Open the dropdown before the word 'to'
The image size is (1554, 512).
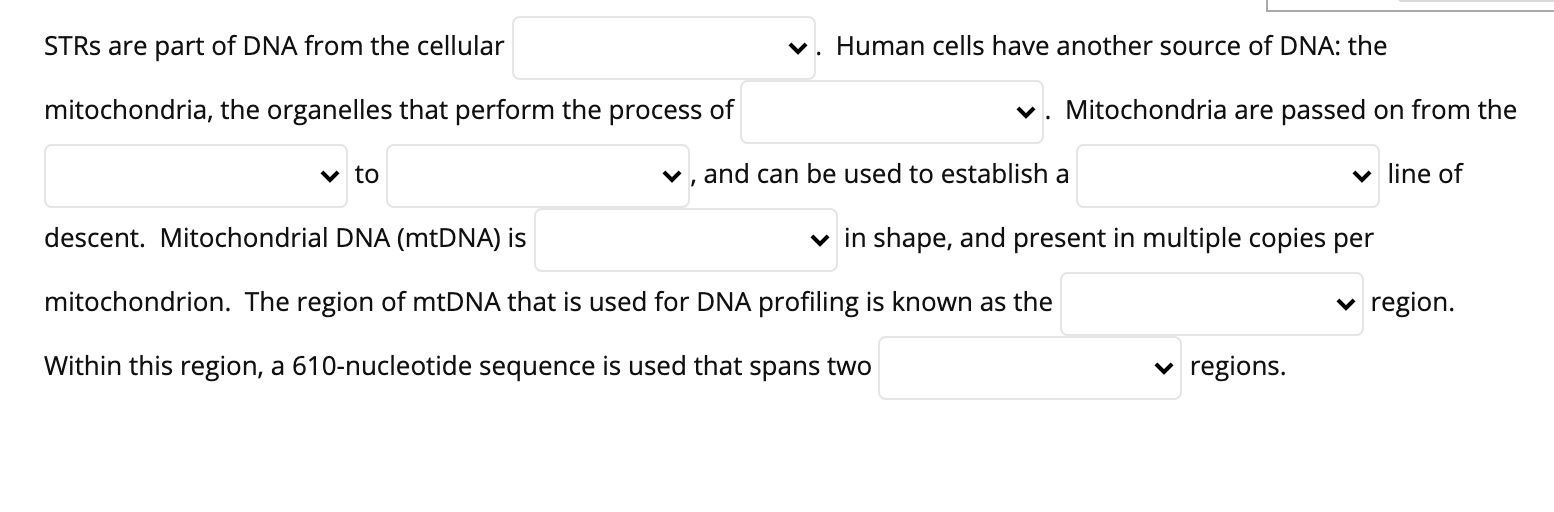pos(196,175)
